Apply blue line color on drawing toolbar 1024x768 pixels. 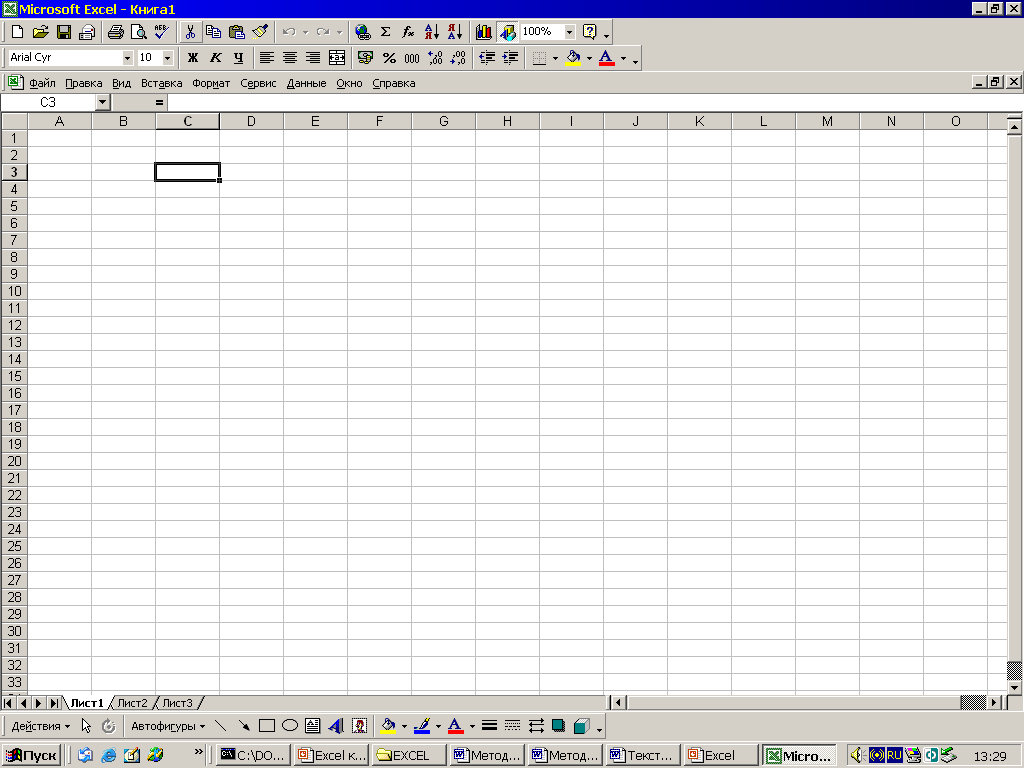coord(422,726)
